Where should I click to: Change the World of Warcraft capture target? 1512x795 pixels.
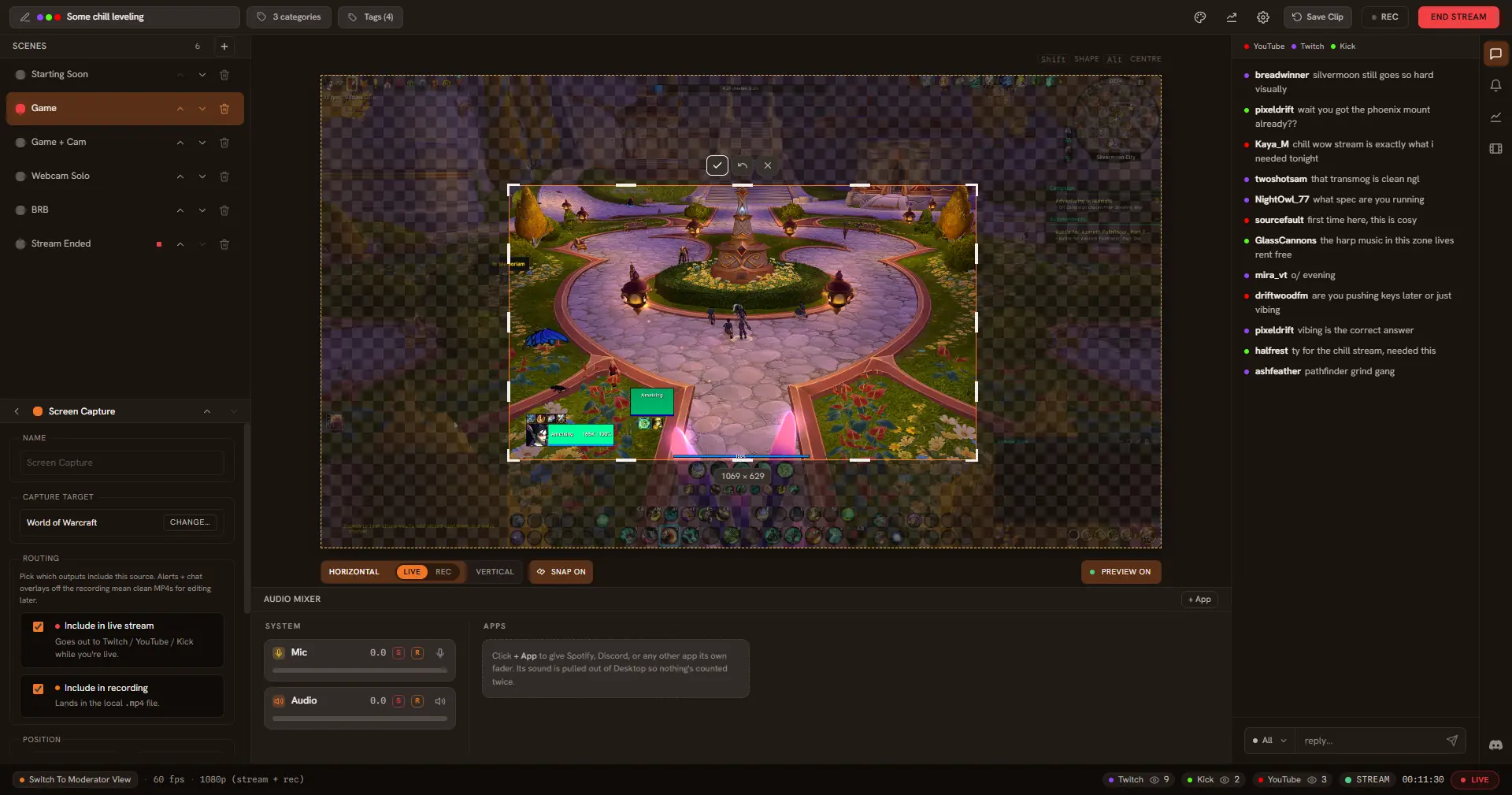click(190, 522)
